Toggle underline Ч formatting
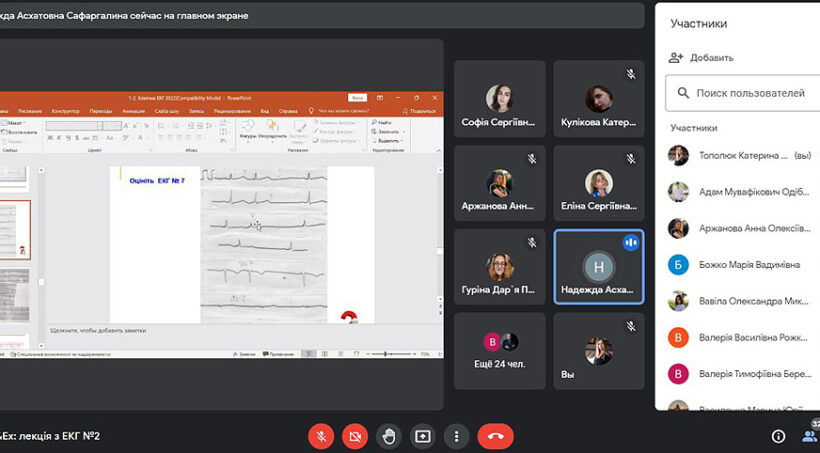Viewport: 820px width, 453px height. 68,138
